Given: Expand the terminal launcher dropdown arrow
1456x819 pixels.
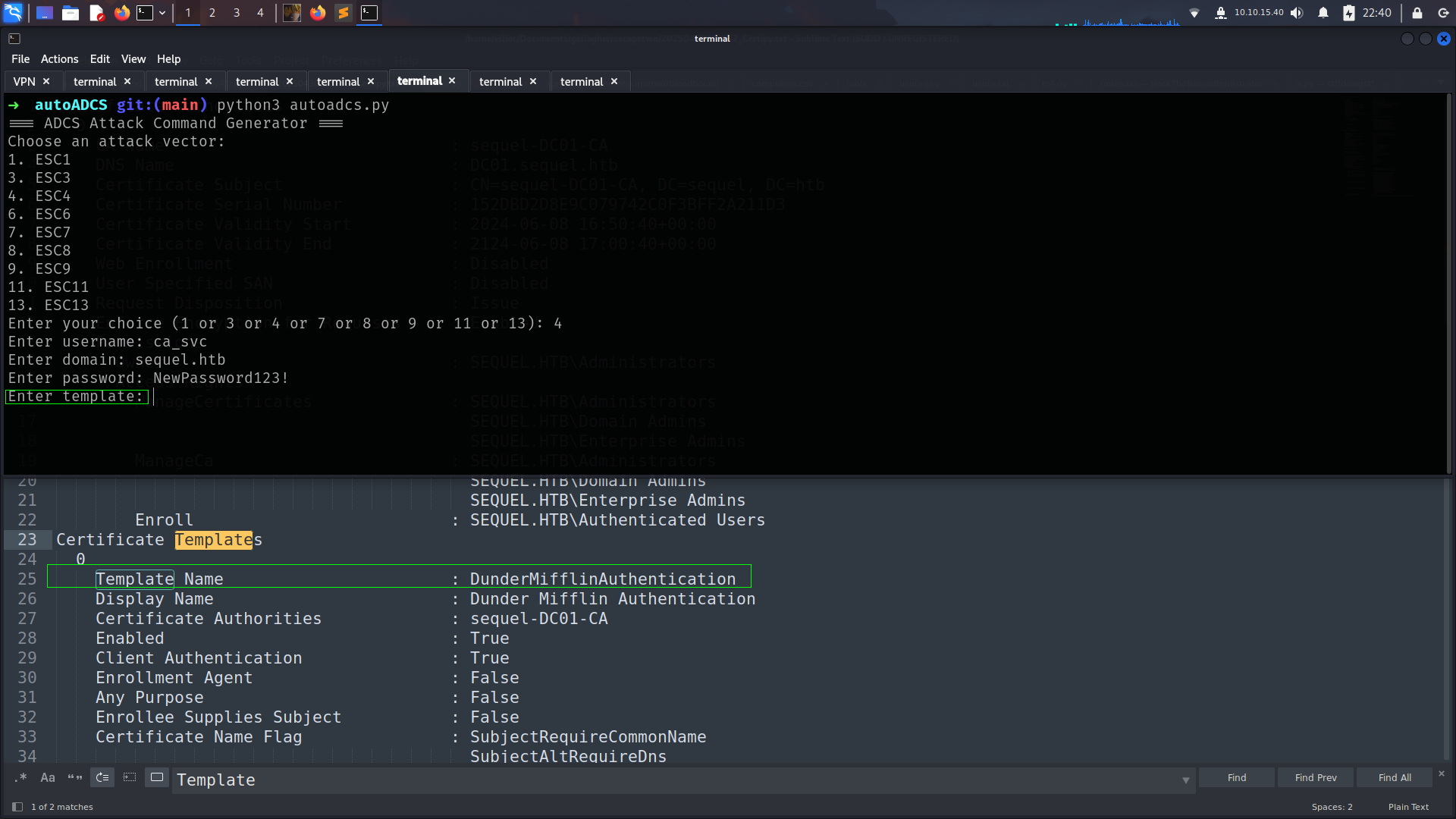Looking at the screenshot, I should (162, 13).
